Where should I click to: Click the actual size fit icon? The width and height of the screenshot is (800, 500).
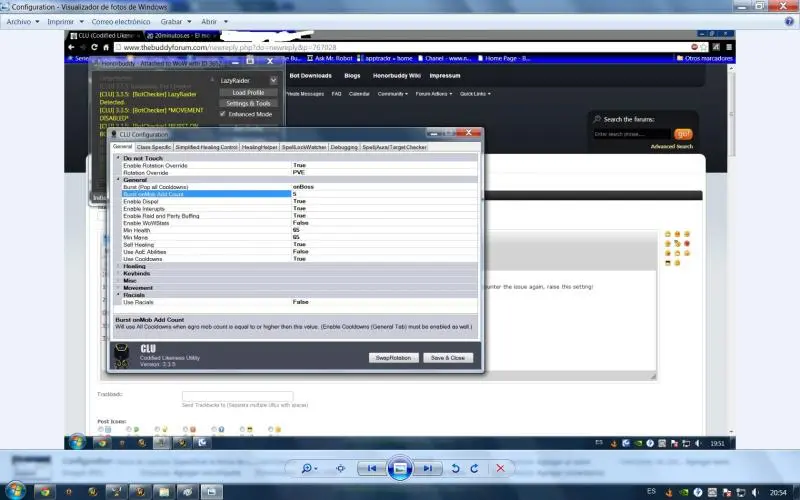341,468
